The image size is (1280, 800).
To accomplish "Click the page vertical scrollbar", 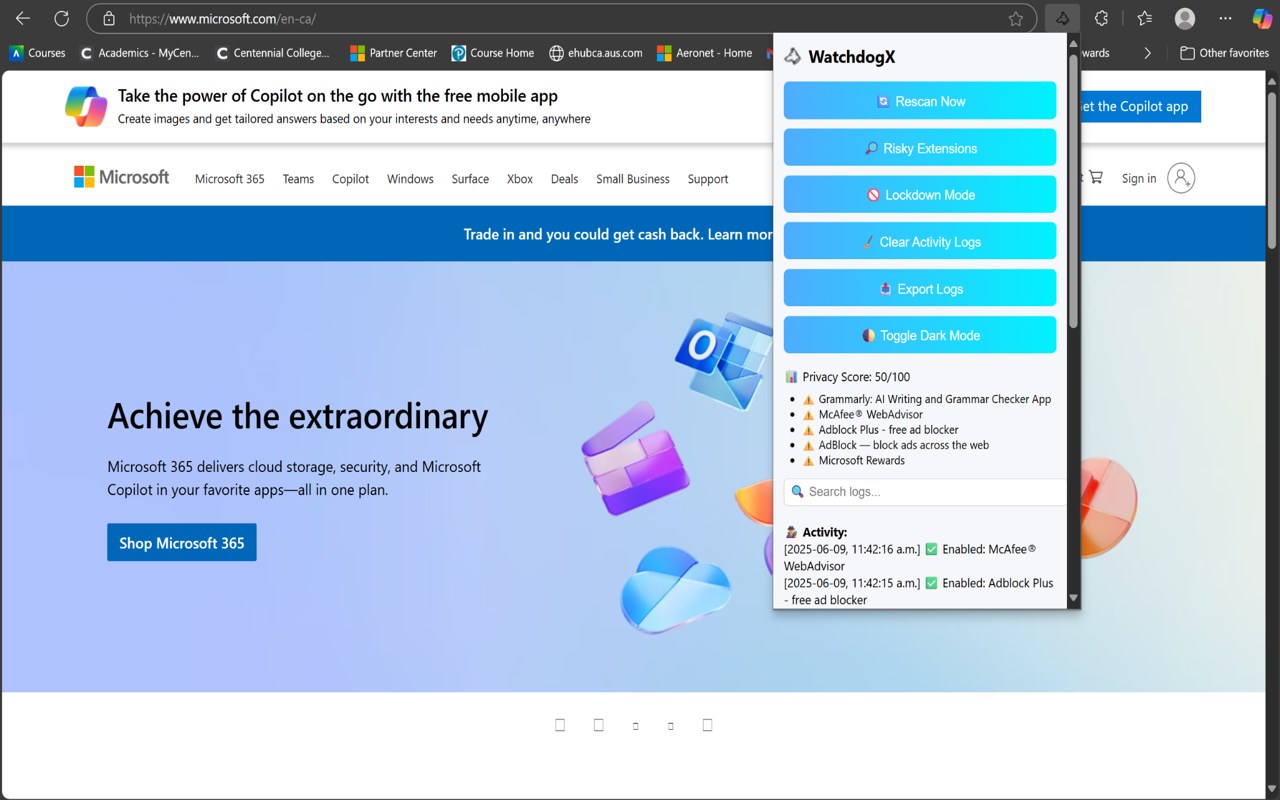I will 1272,170.
